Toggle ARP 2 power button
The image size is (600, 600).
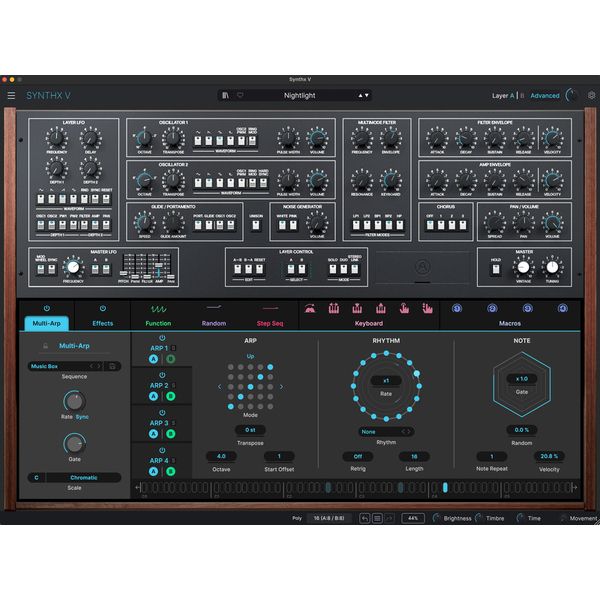tap(162, 375)
